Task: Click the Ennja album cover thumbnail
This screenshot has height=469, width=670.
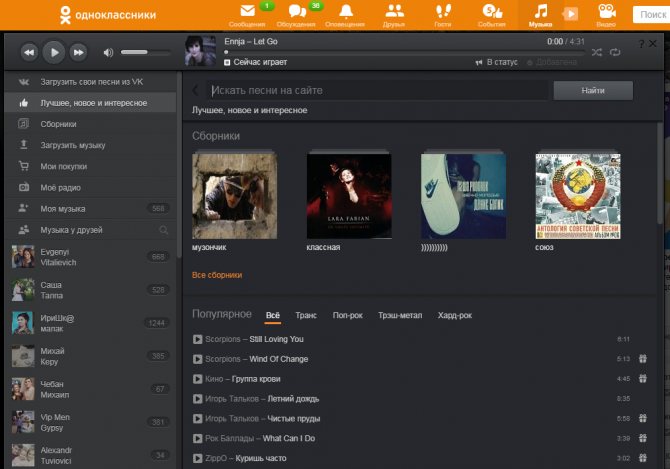Action: (x=200, y=51)
